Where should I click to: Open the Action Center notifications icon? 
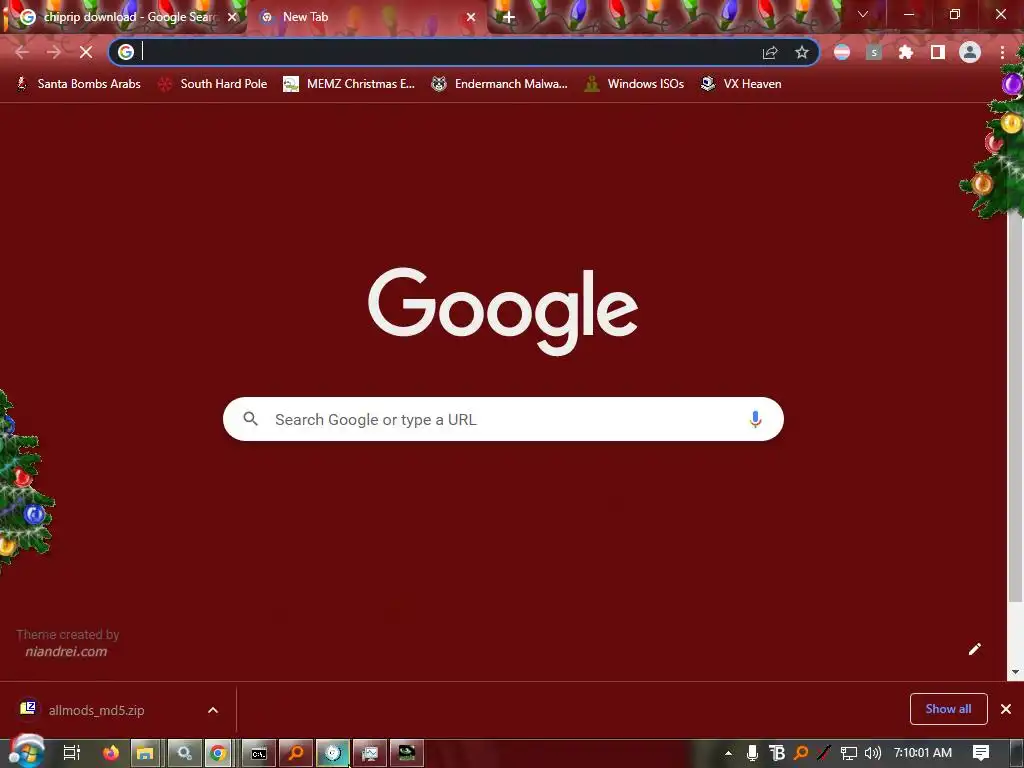click(x=981, y=753)
